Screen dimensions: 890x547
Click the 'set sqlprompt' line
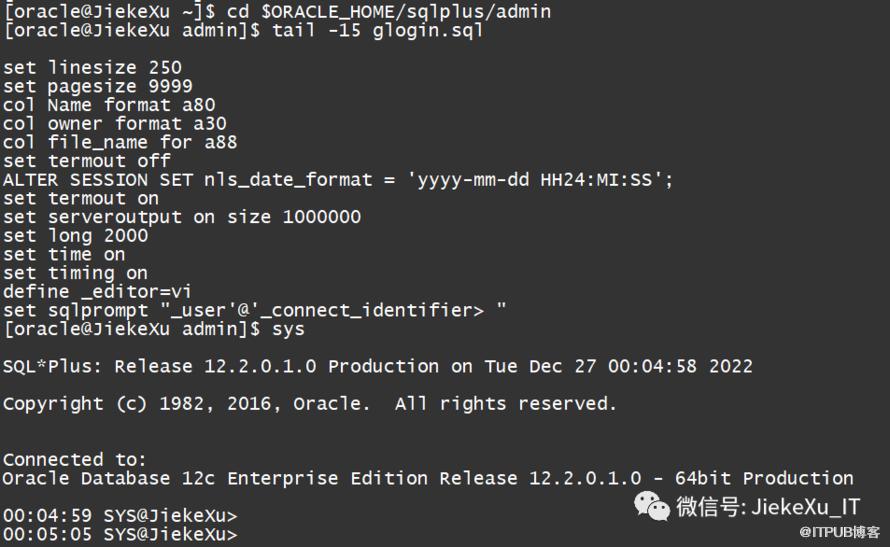click(x=255, y=310)
